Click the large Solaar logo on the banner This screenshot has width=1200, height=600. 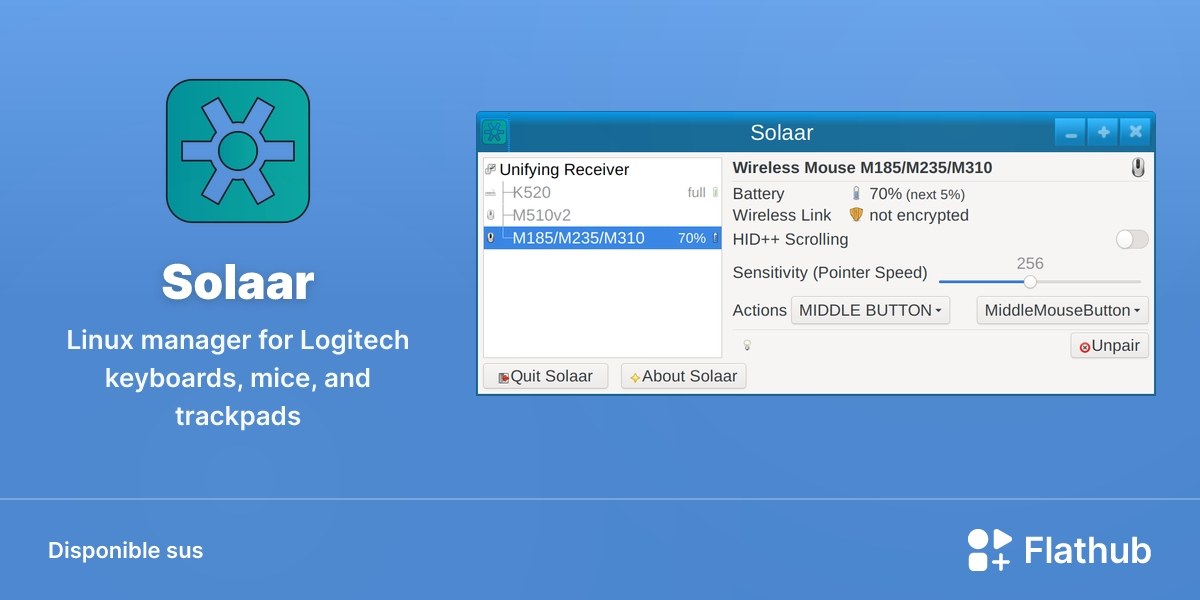pos(238,151)
